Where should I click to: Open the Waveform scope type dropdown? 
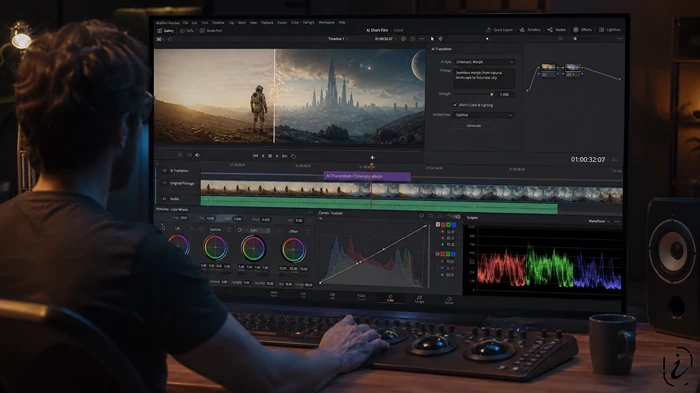(599, 221)
